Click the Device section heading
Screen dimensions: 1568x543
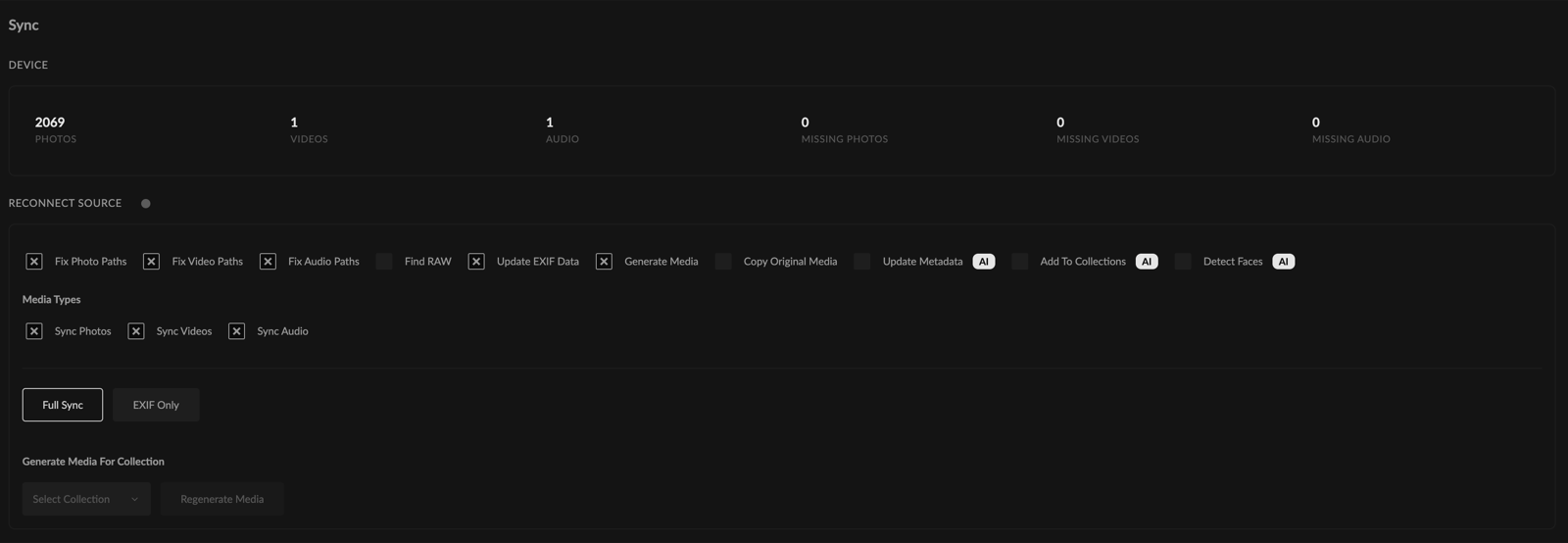(28, 65)
